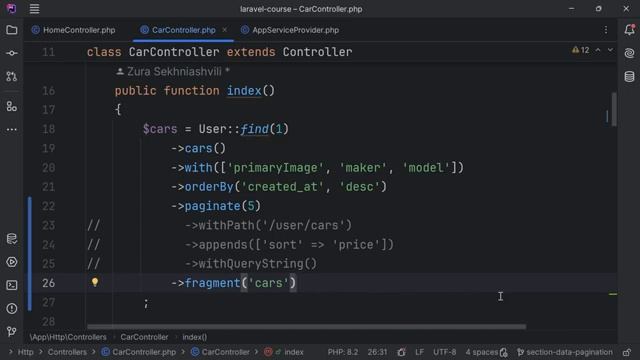Go to previous highlighted problem arrow
This screenshot has width=640, height=360.
pyautogui.click(x=598, y=50)
